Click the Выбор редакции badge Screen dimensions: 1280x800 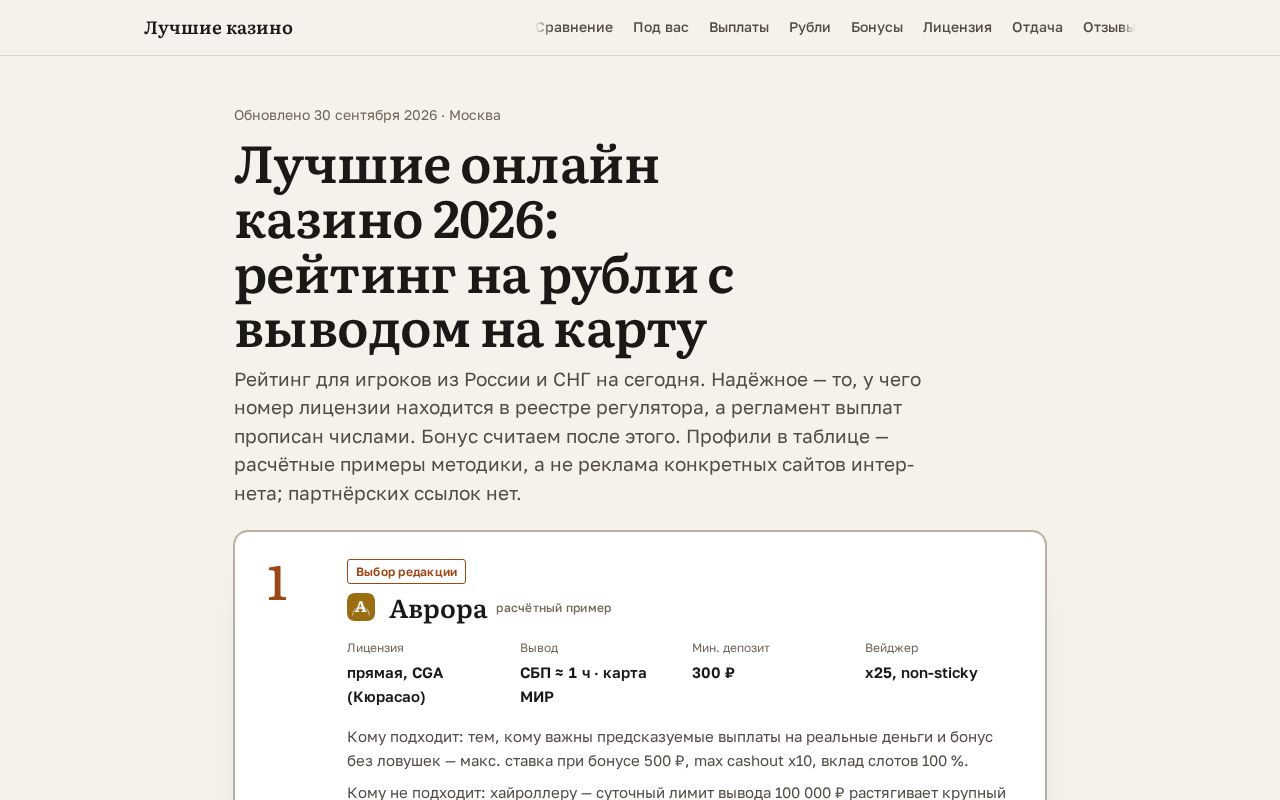[406, 572]
